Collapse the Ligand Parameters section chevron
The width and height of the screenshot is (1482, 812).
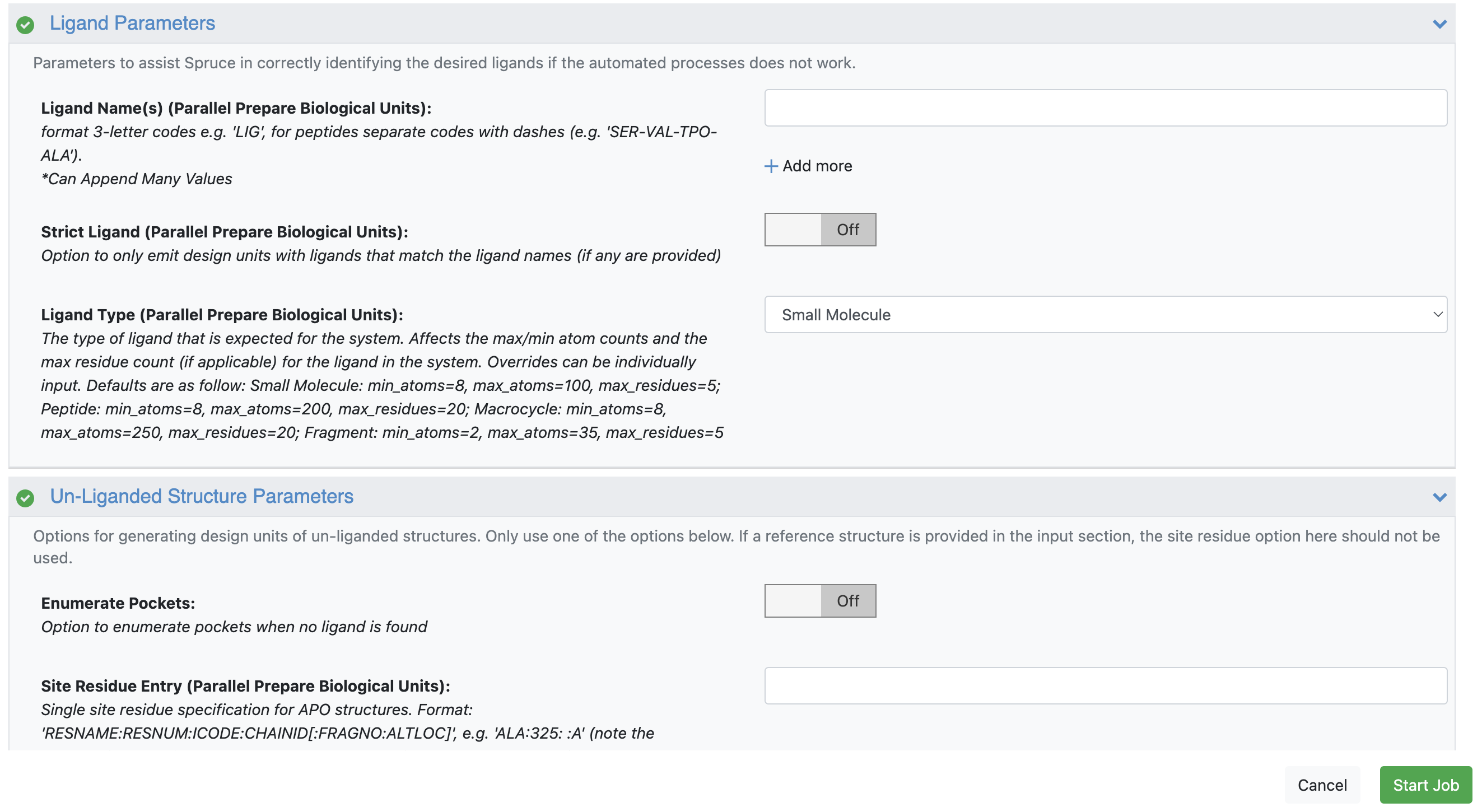pyautogui.click(x=1439, y=24)
